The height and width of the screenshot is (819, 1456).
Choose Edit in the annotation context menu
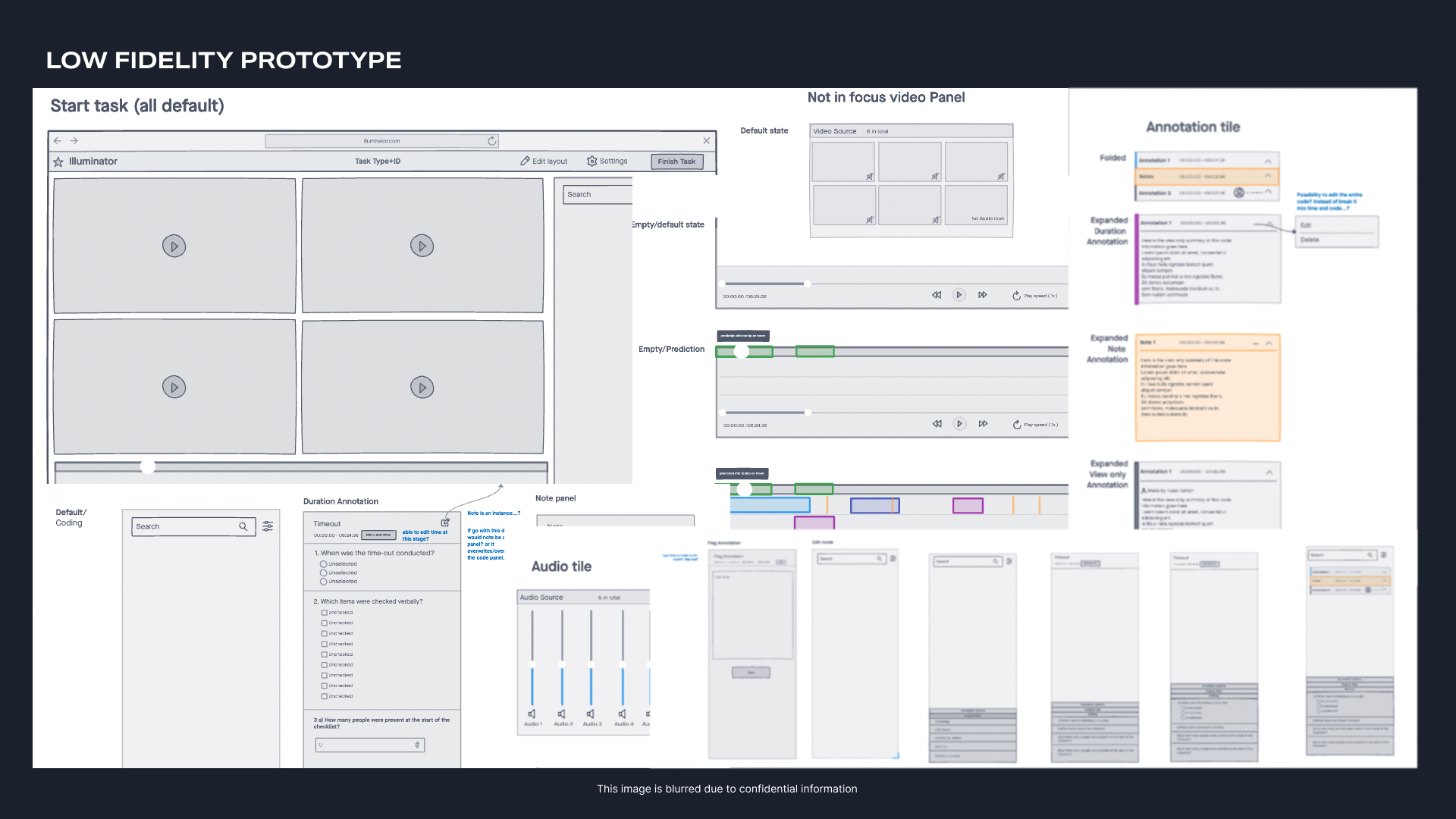point(1306,225)
